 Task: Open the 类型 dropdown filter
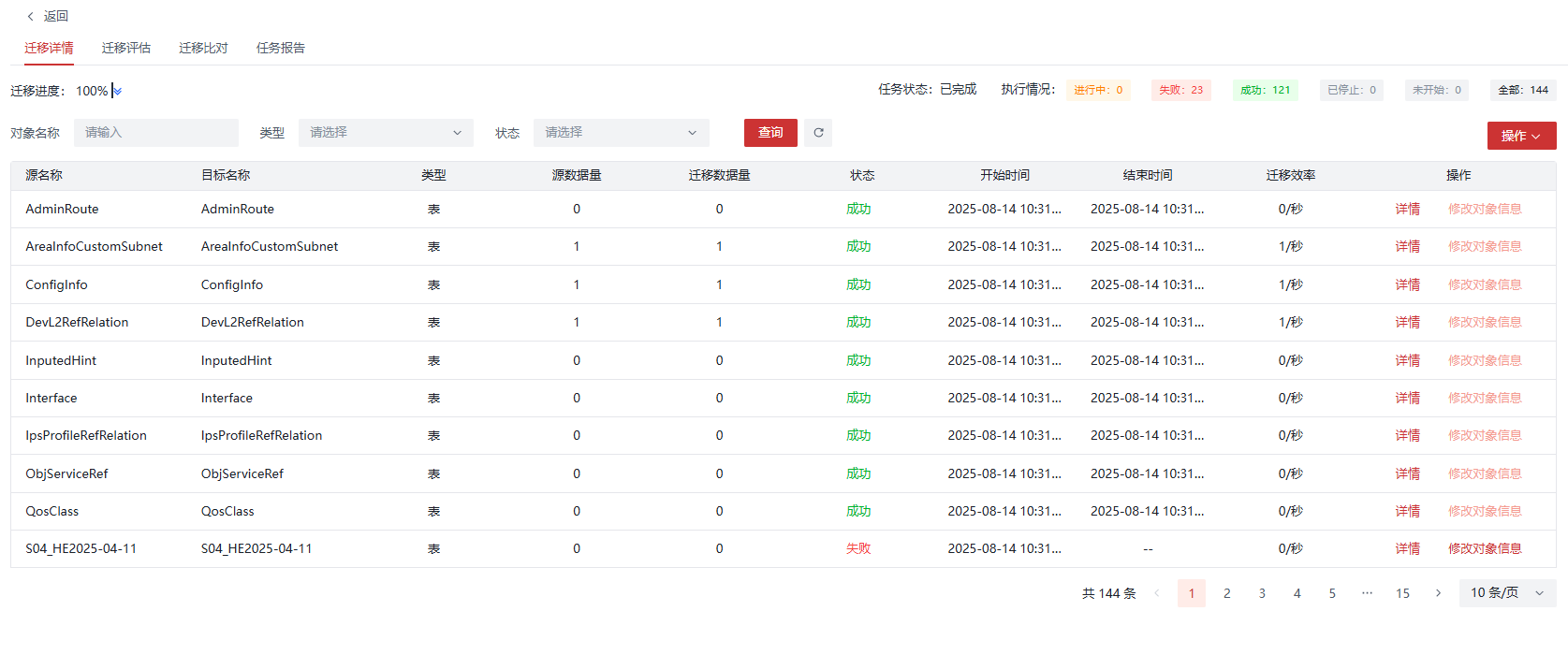(x=386, y=133)
